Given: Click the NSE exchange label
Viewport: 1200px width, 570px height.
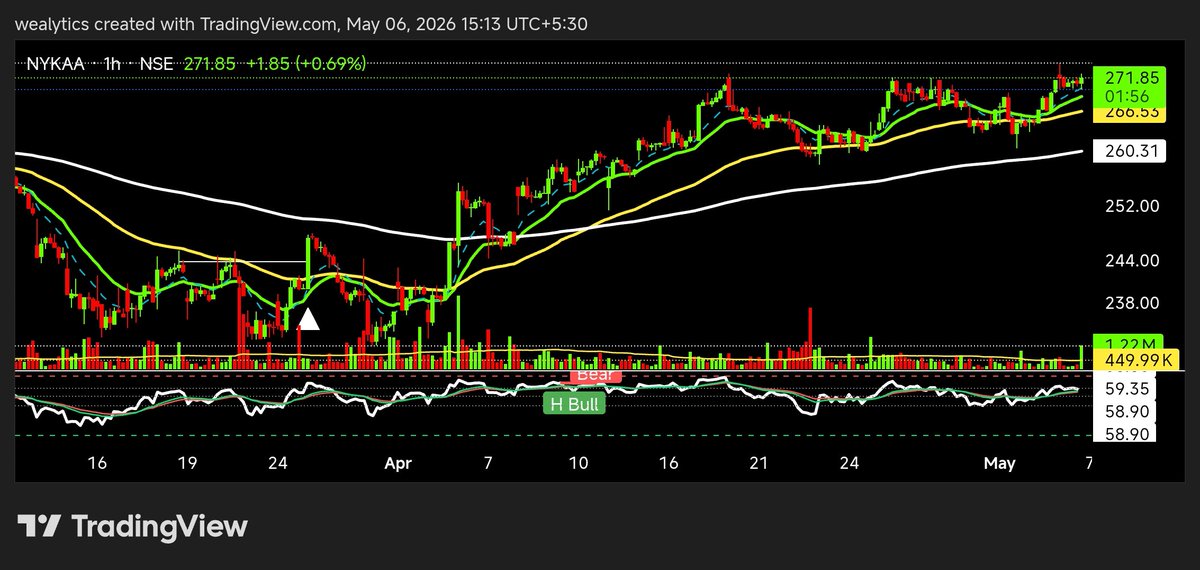Looking at the screenshot, I should tap(156, 63).
